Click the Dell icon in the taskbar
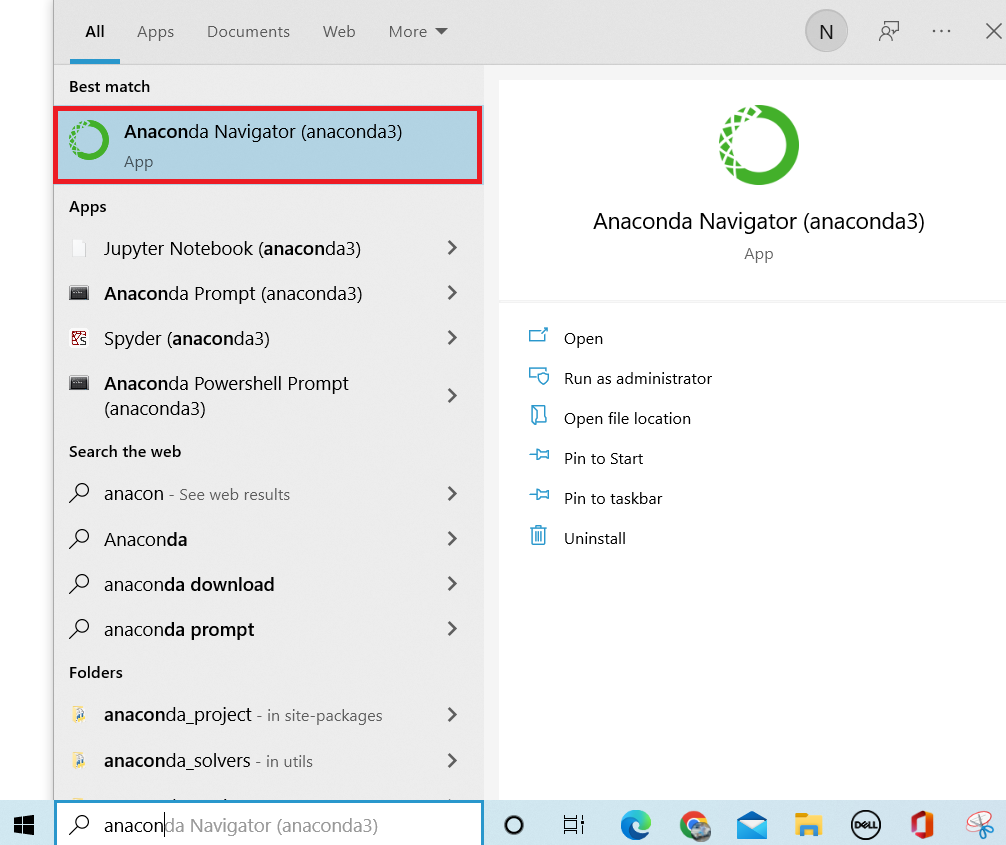 tap(865, 824)
